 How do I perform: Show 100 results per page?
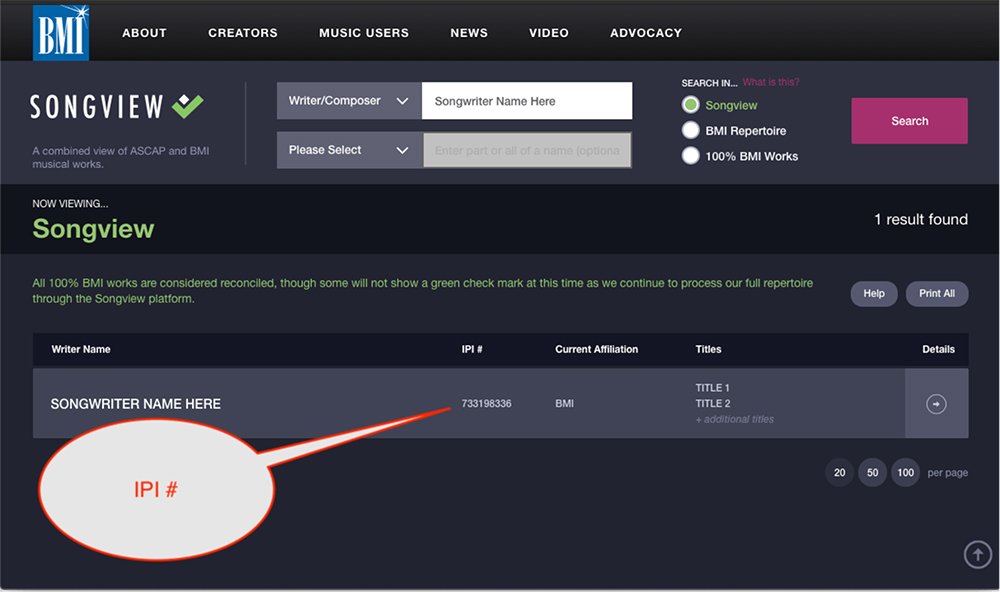coord(905,472)
